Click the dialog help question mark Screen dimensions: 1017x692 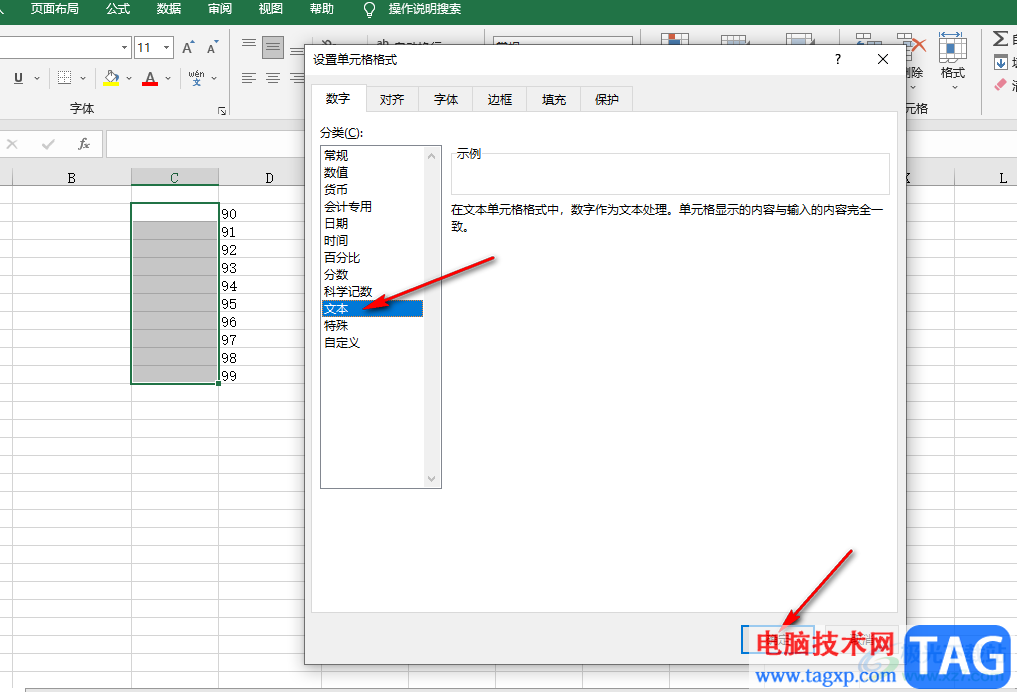pos(838,59)
